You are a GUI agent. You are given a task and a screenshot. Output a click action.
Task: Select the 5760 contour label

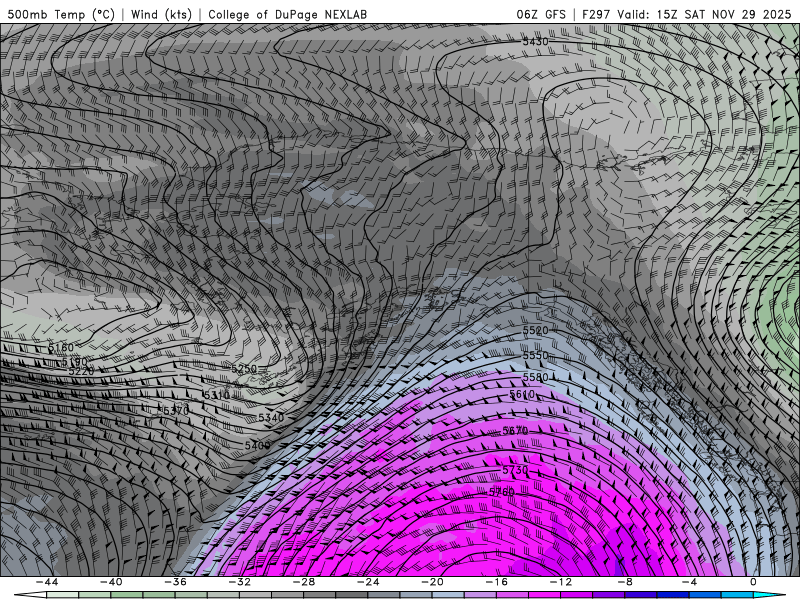click(x=502, y=492)
